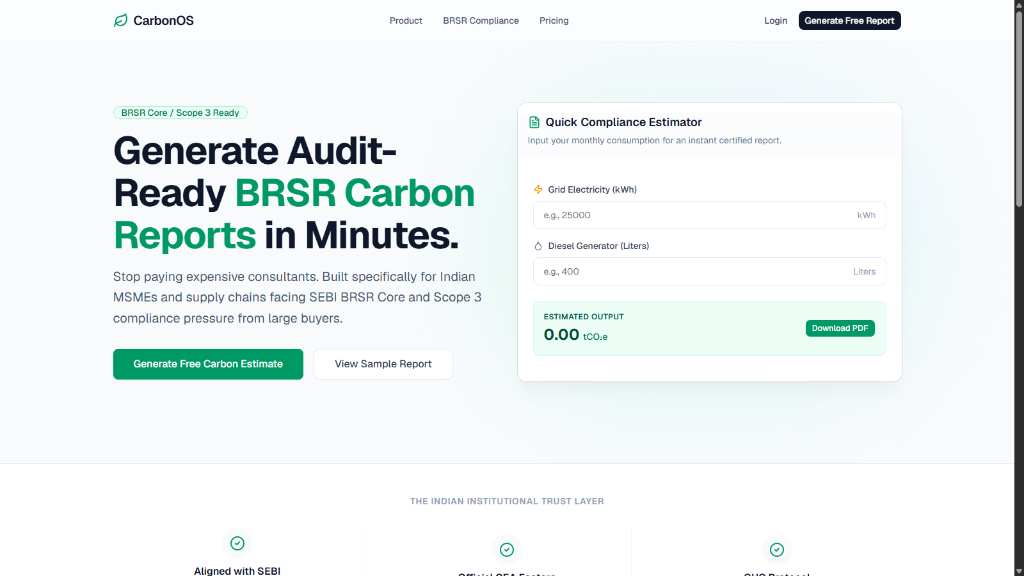
Task: Click the CarbonOS brand name
Action: (163, 21)
